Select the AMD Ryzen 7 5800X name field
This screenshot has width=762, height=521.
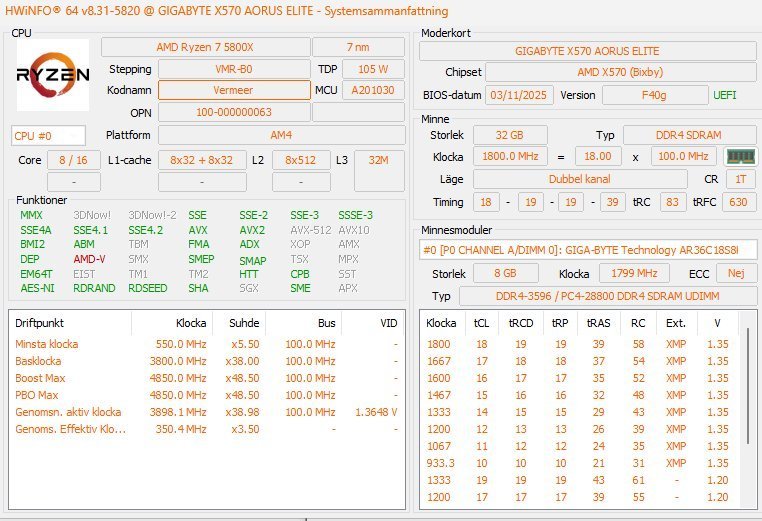coord(204,48)
